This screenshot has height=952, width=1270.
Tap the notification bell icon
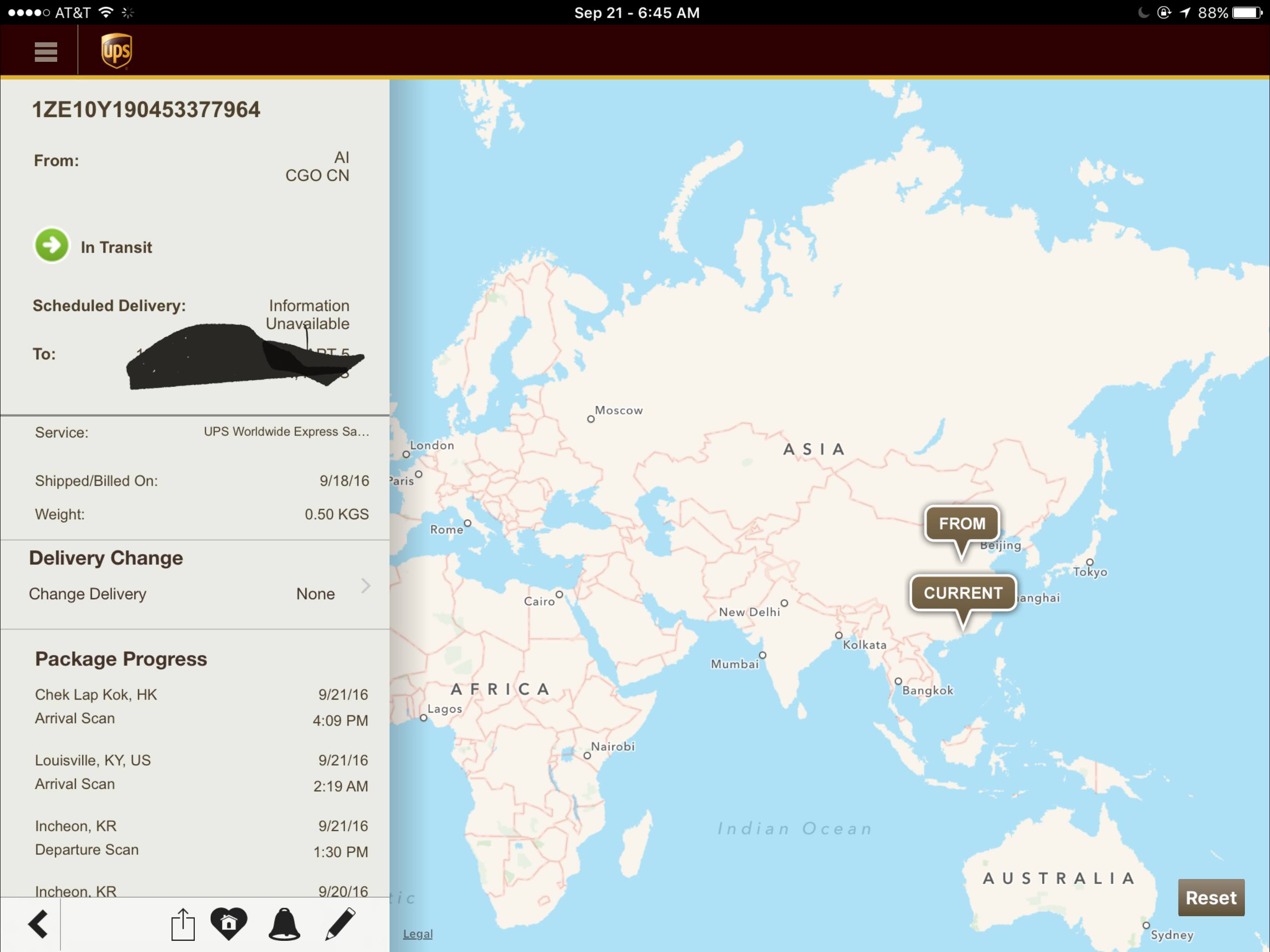click(x=284, y=924)
